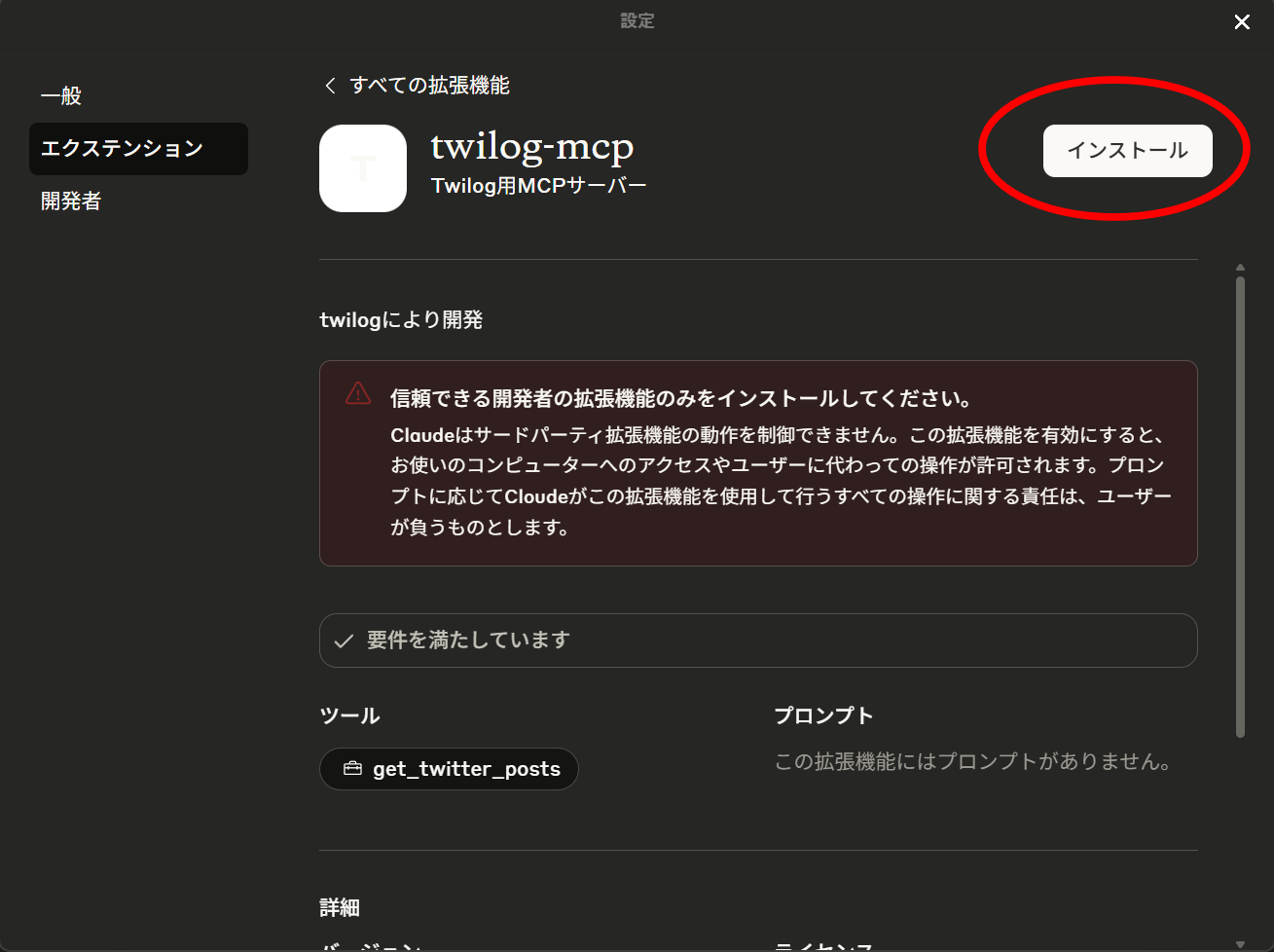Click この拡張機能にはプロンプトがありません text
The height and width of the screenshot is (952, 1274).
coord(972,762)
